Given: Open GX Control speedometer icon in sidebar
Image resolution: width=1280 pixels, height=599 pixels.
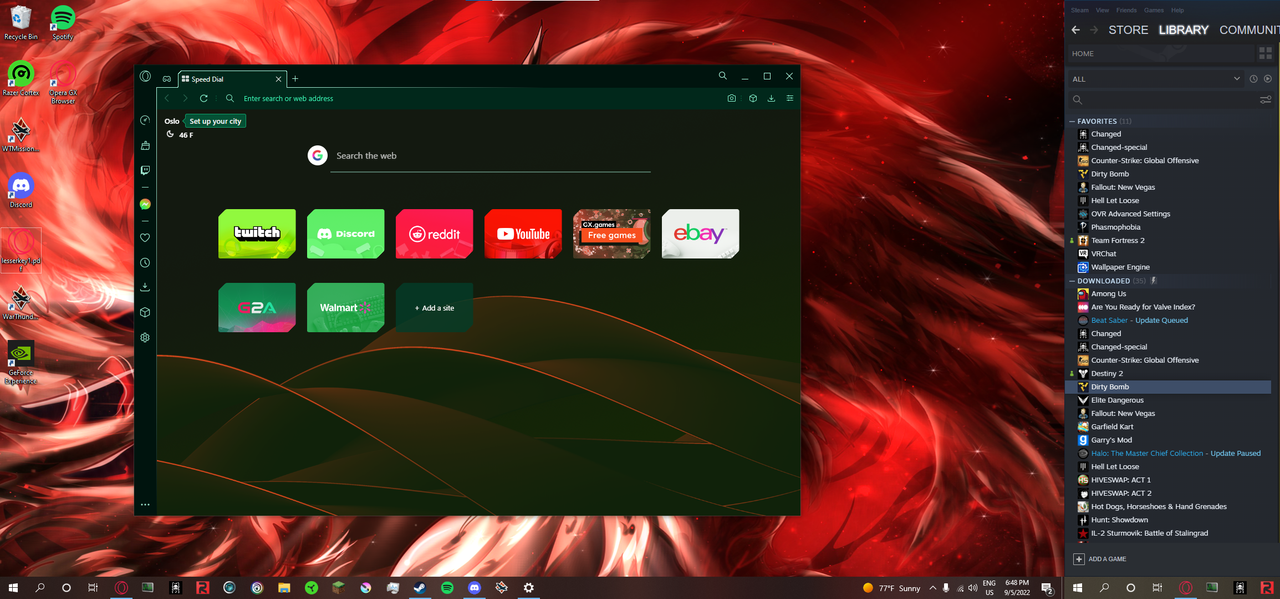Looking at the screenshot, I should 145,120.
